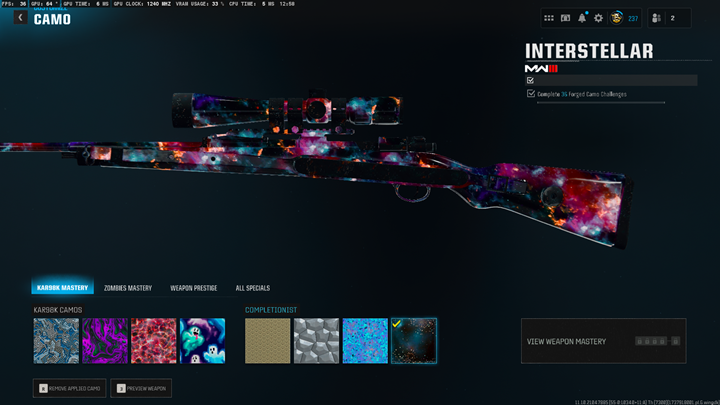Open the Battle Pass card icon
The width and height of the screenshot is (720, 405).
pyautogui.click(x=565, y=18)
